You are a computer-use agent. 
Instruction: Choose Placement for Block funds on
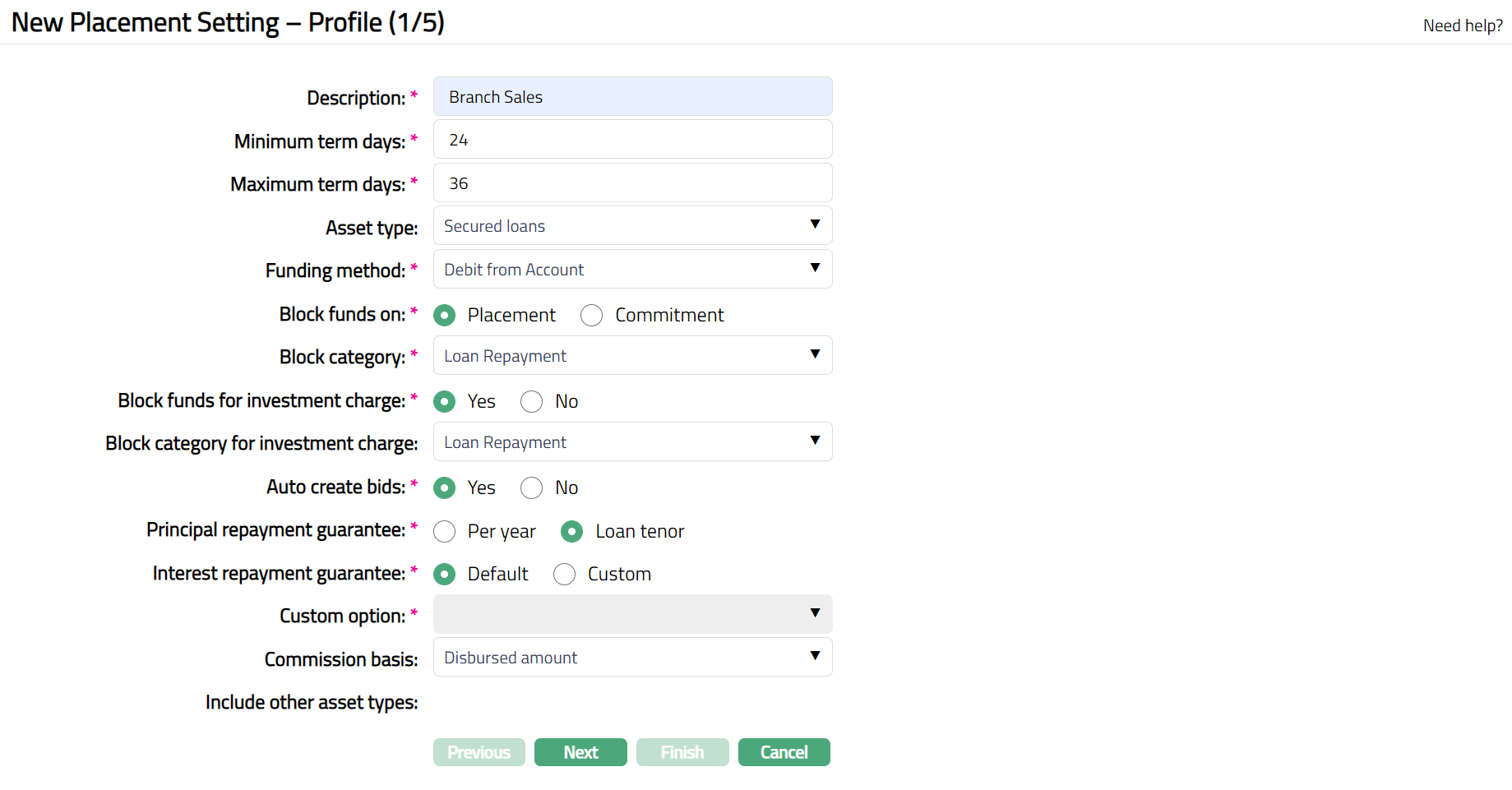(x=445, y=316)
